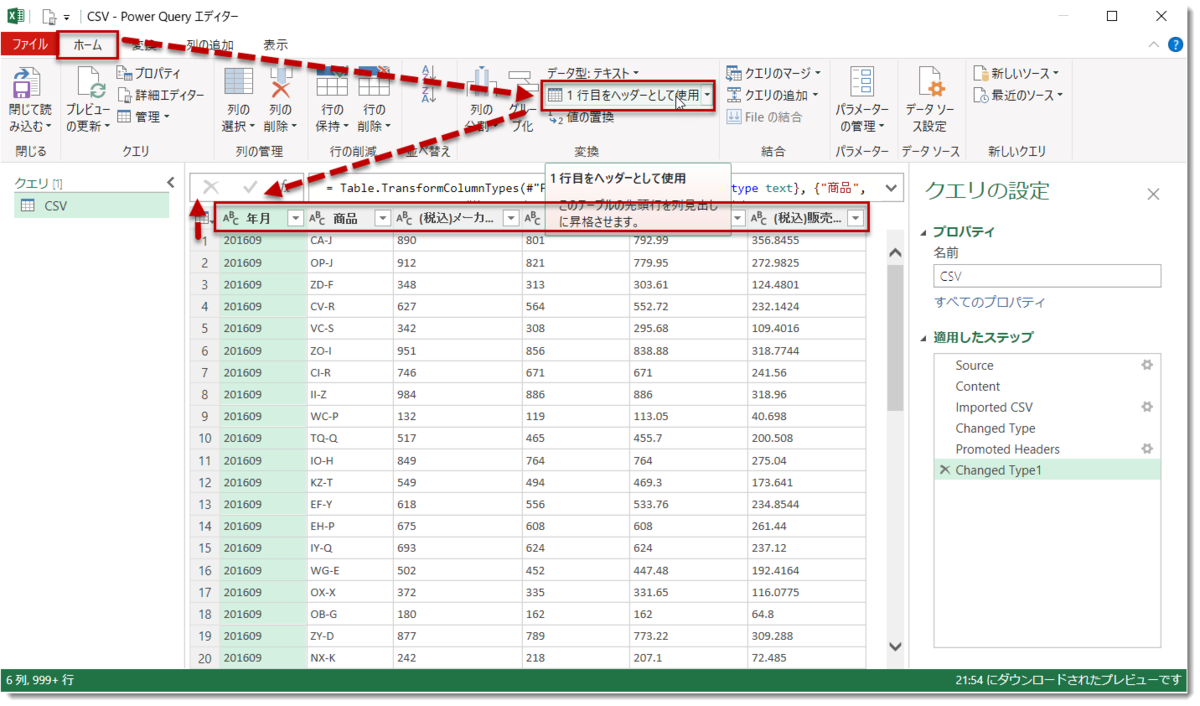Click Recent Sources (最近のソース)

point(1017,95)
